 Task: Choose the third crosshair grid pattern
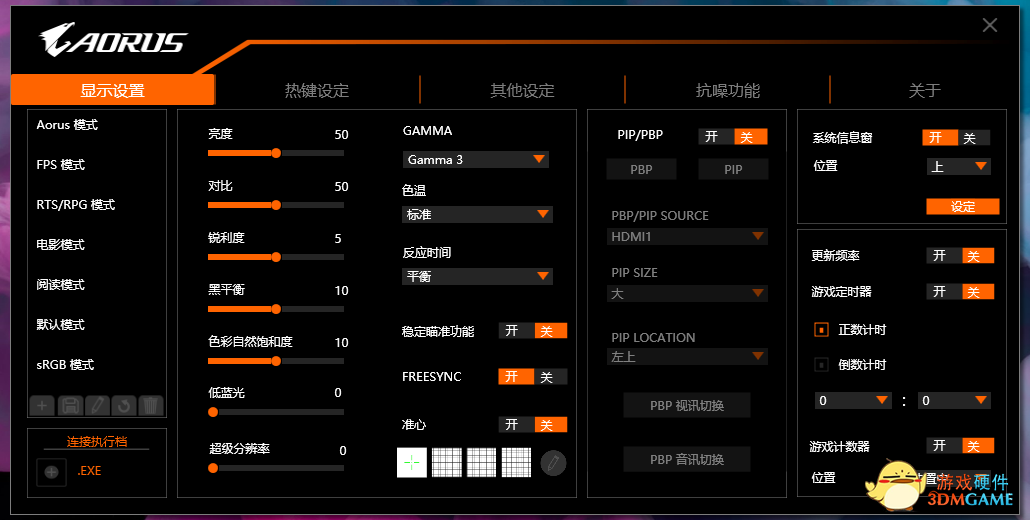[x=481, y=462]
